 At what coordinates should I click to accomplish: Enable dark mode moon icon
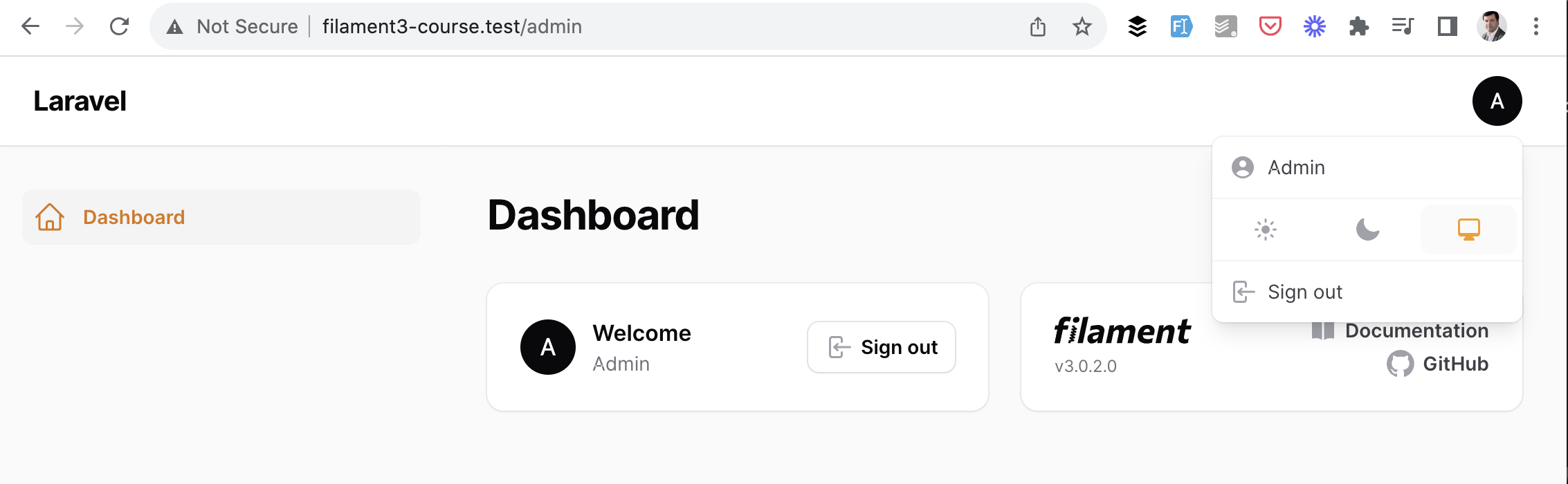pos(1367,230)
